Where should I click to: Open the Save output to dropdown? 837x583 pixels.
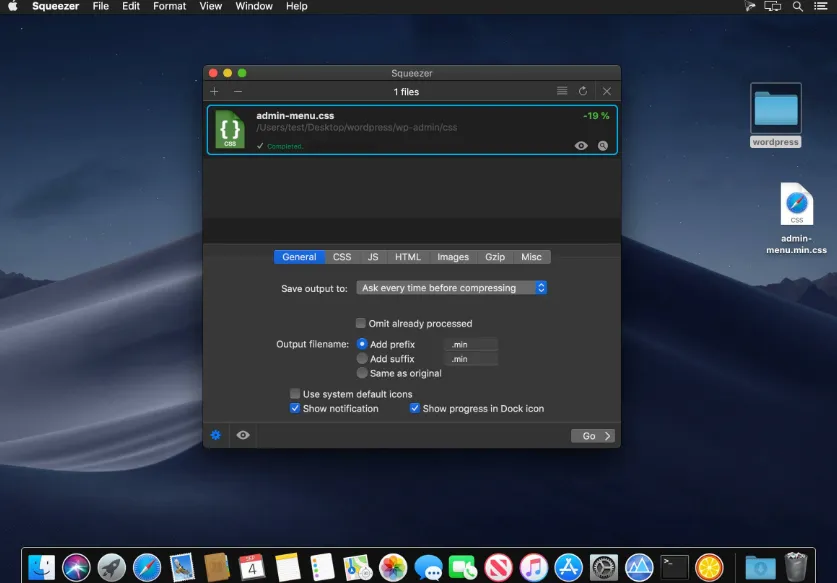pos(452,288)
